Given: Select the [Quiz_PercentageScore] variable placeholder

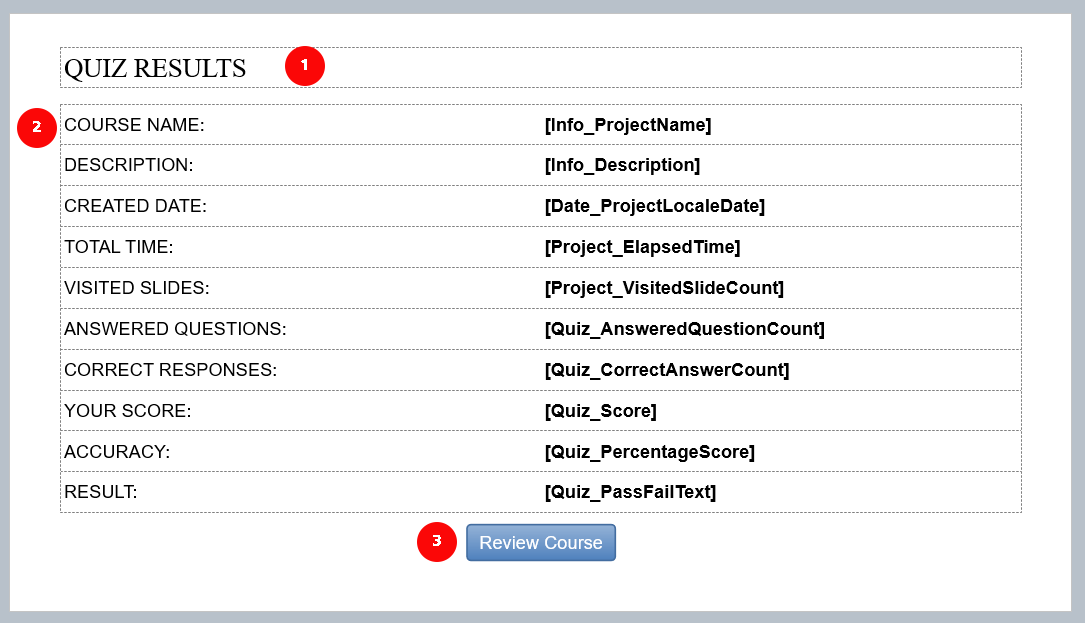Looking at the screenshot, I should [650, 451].
